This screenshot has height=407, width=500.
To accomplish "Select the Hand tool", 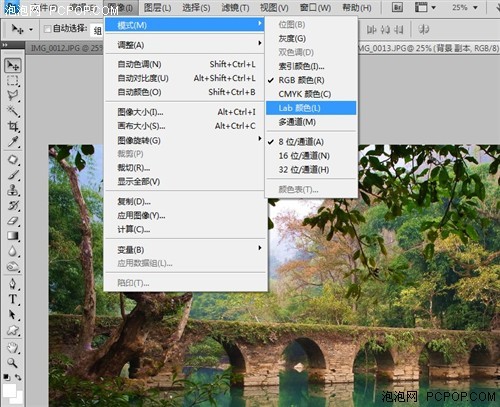I will (13, 348).
